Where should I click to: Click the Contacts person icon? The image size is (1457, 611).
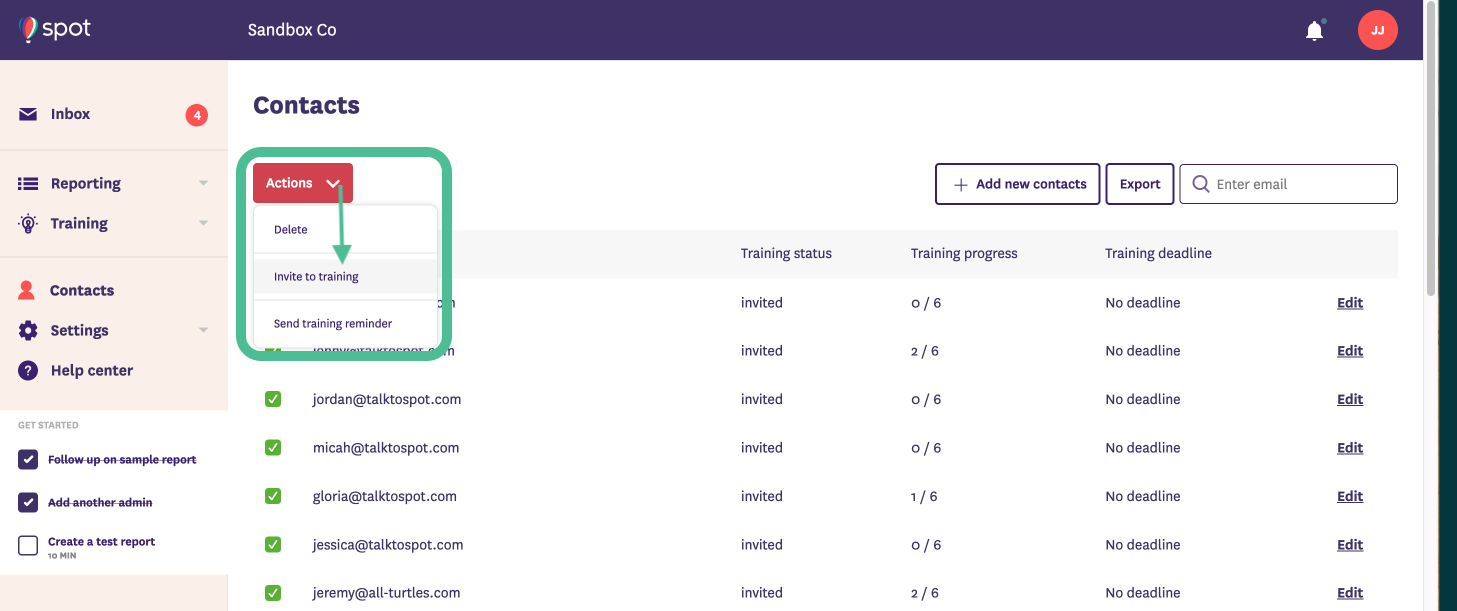point(28,291)
